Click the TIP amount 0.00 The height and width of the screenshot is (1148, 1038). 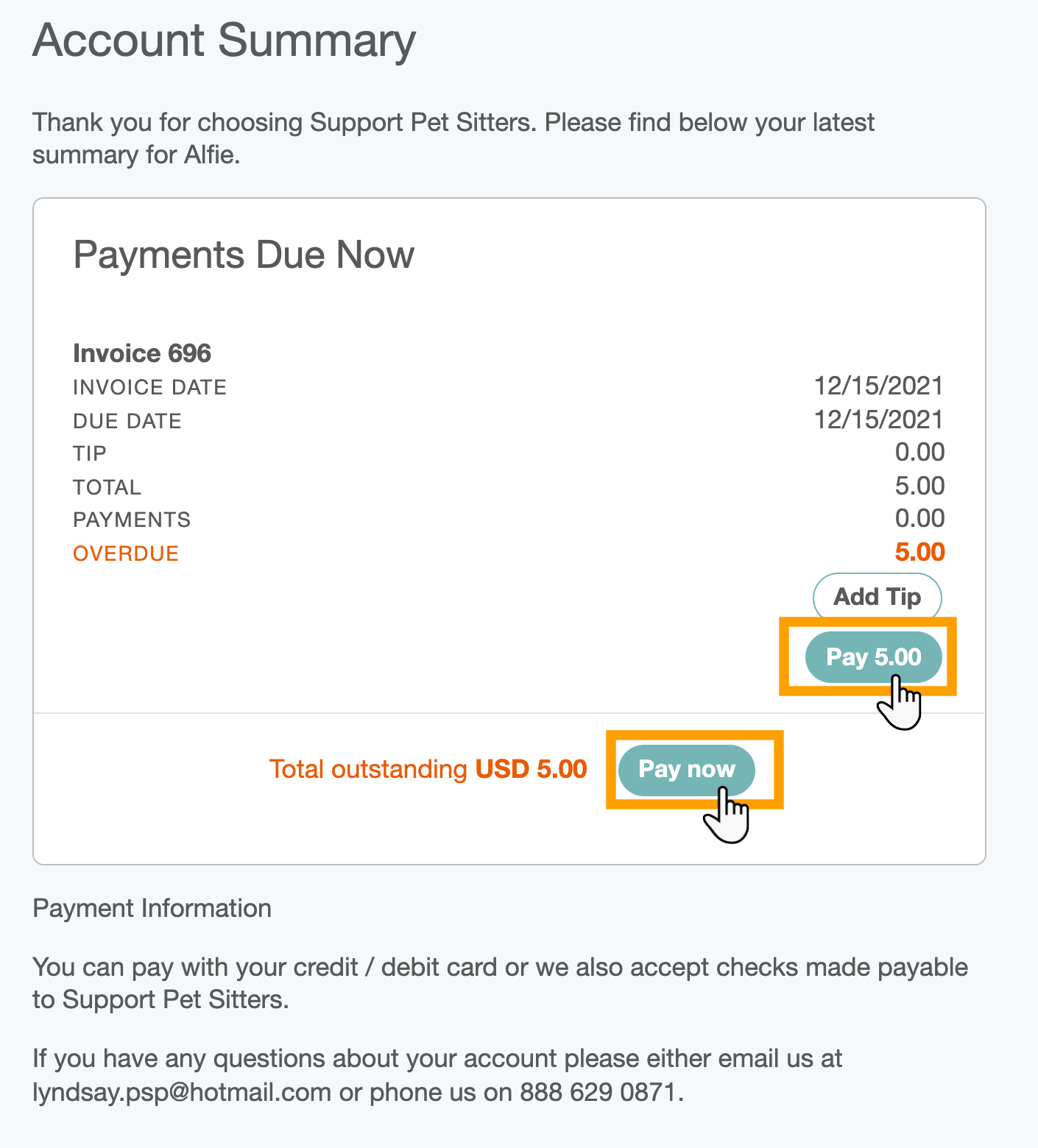pyautogui.click(x=919, y=452)
